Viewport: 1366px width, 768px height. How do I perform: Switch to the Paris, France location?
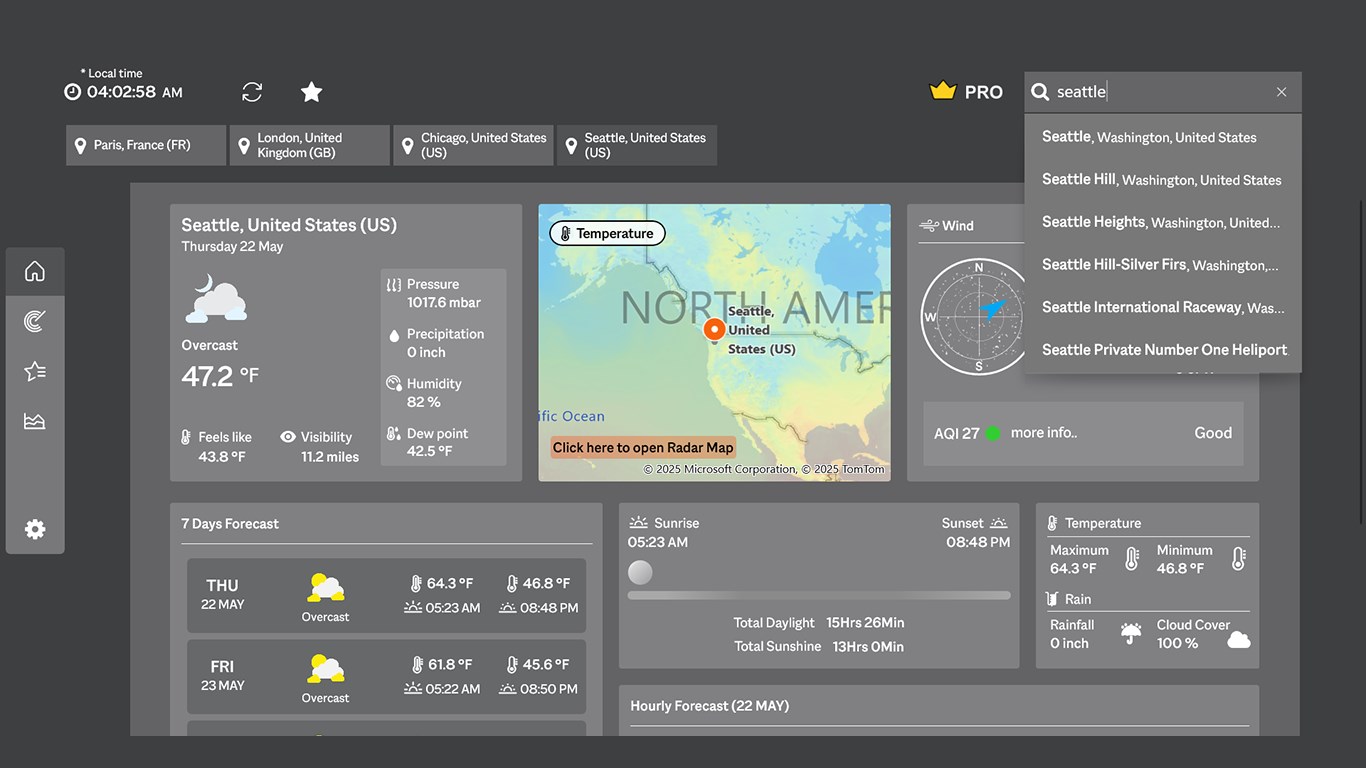click(145, 144)
